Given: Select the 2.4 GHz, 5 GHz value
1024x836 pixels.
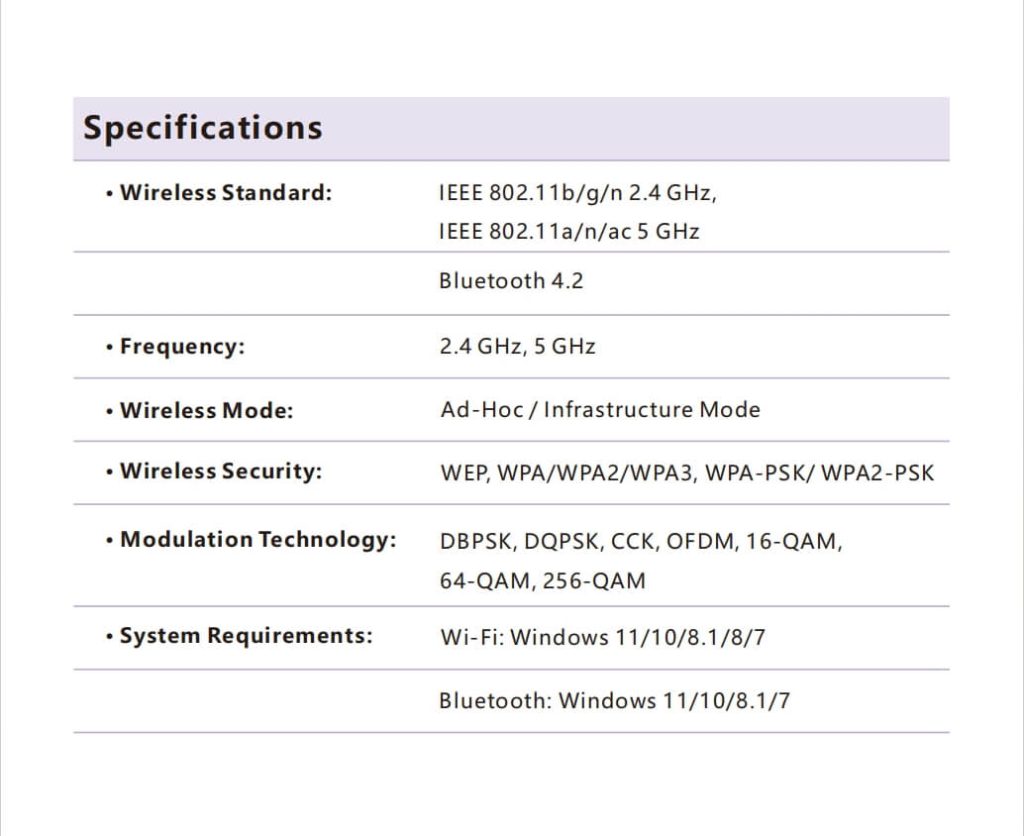Looking at the screenshot, I should [x=517, y=347].
